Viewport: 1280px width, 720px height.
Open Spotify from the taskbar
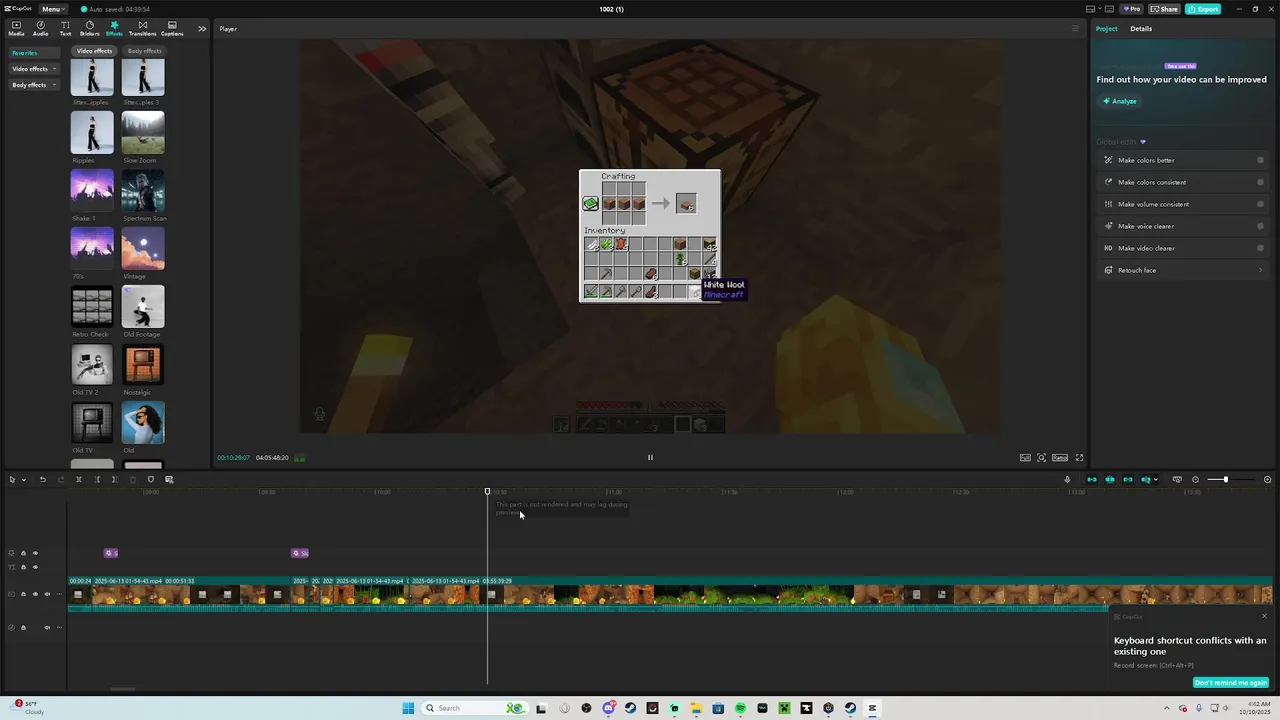(x=740, y=708)
